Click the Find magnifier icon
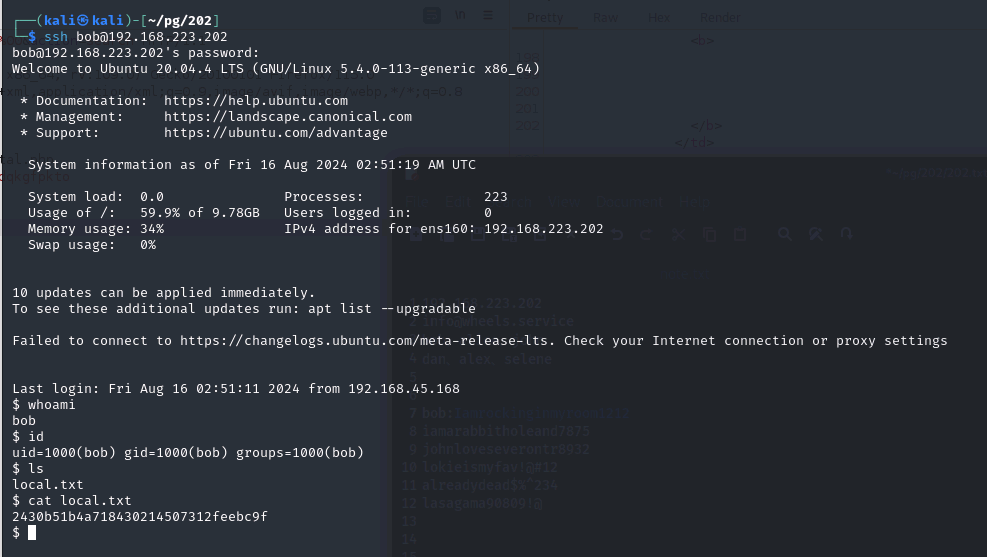This screenshot has width=987, height=557. pyautogui.click(x=785, y=235)
